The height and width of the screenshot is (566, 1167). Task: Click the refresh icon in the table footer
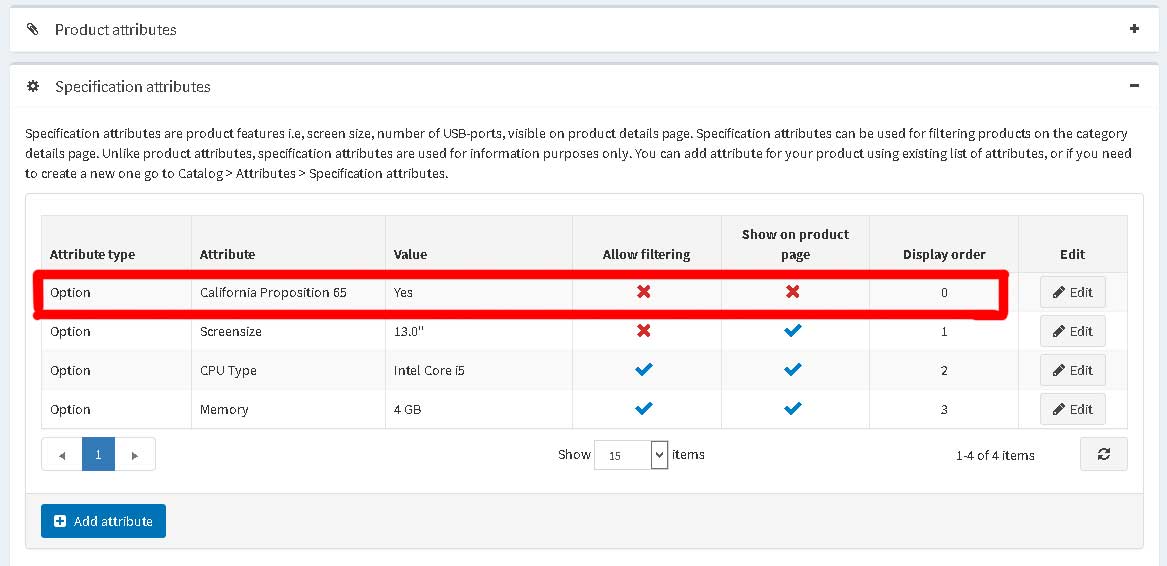coord(1104,454)
